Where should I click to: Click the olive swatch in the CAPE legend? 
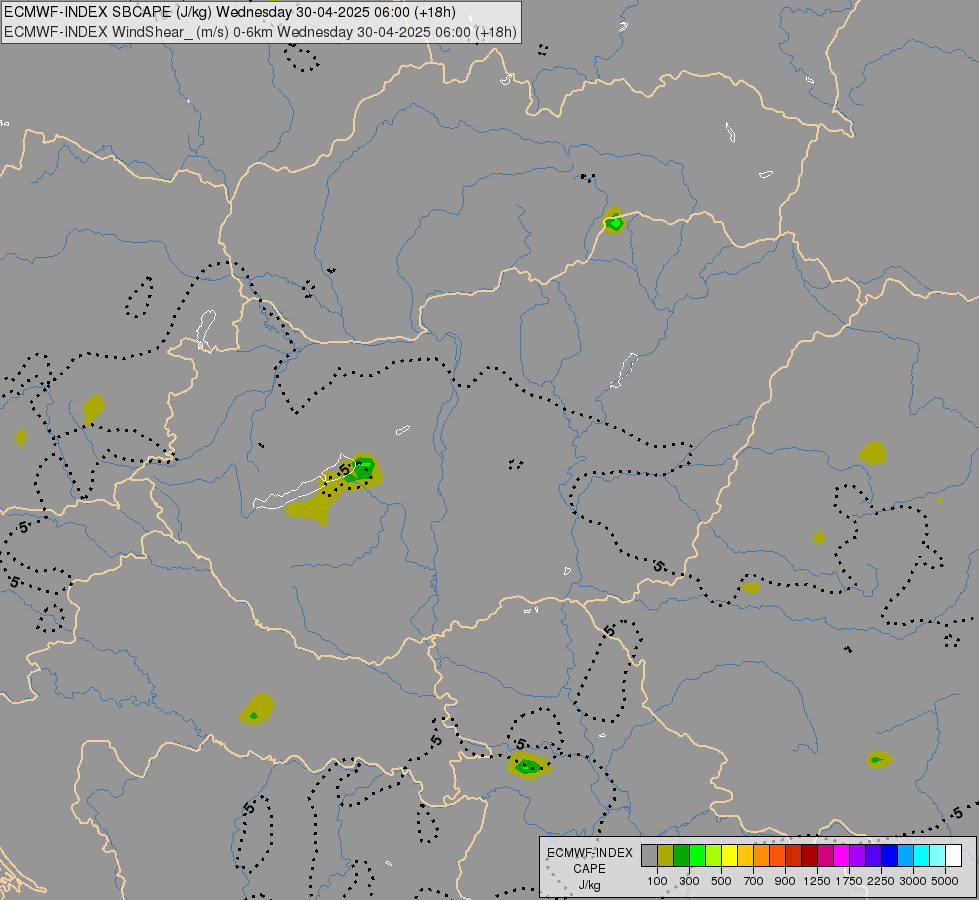tap(666, 856)
